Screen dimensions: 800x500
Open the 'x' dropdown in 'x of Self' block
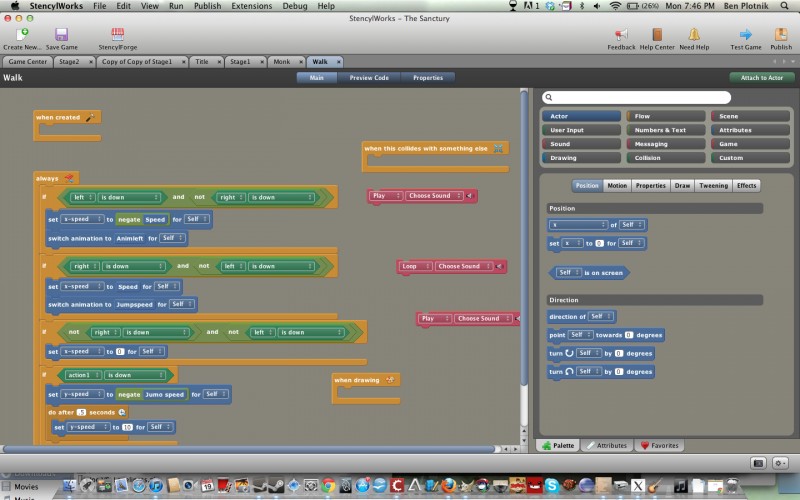[579, 224]
